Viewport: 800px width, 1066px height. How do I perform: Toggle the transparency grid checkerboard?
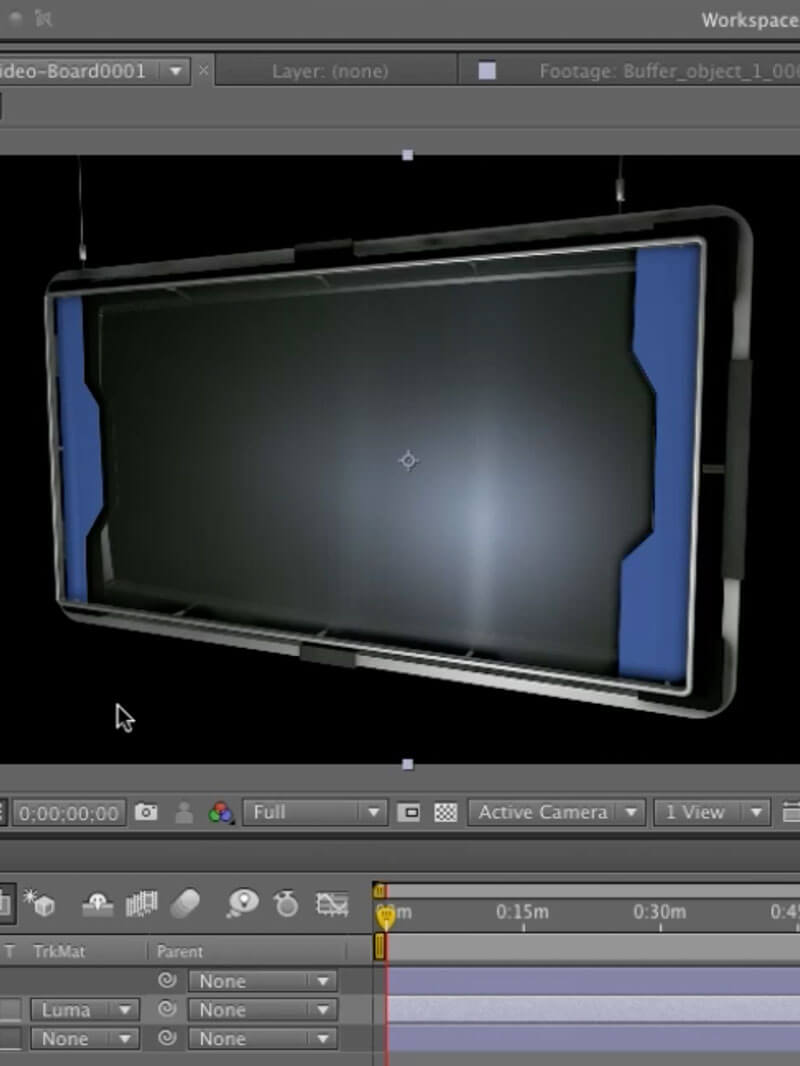(445, 812)
